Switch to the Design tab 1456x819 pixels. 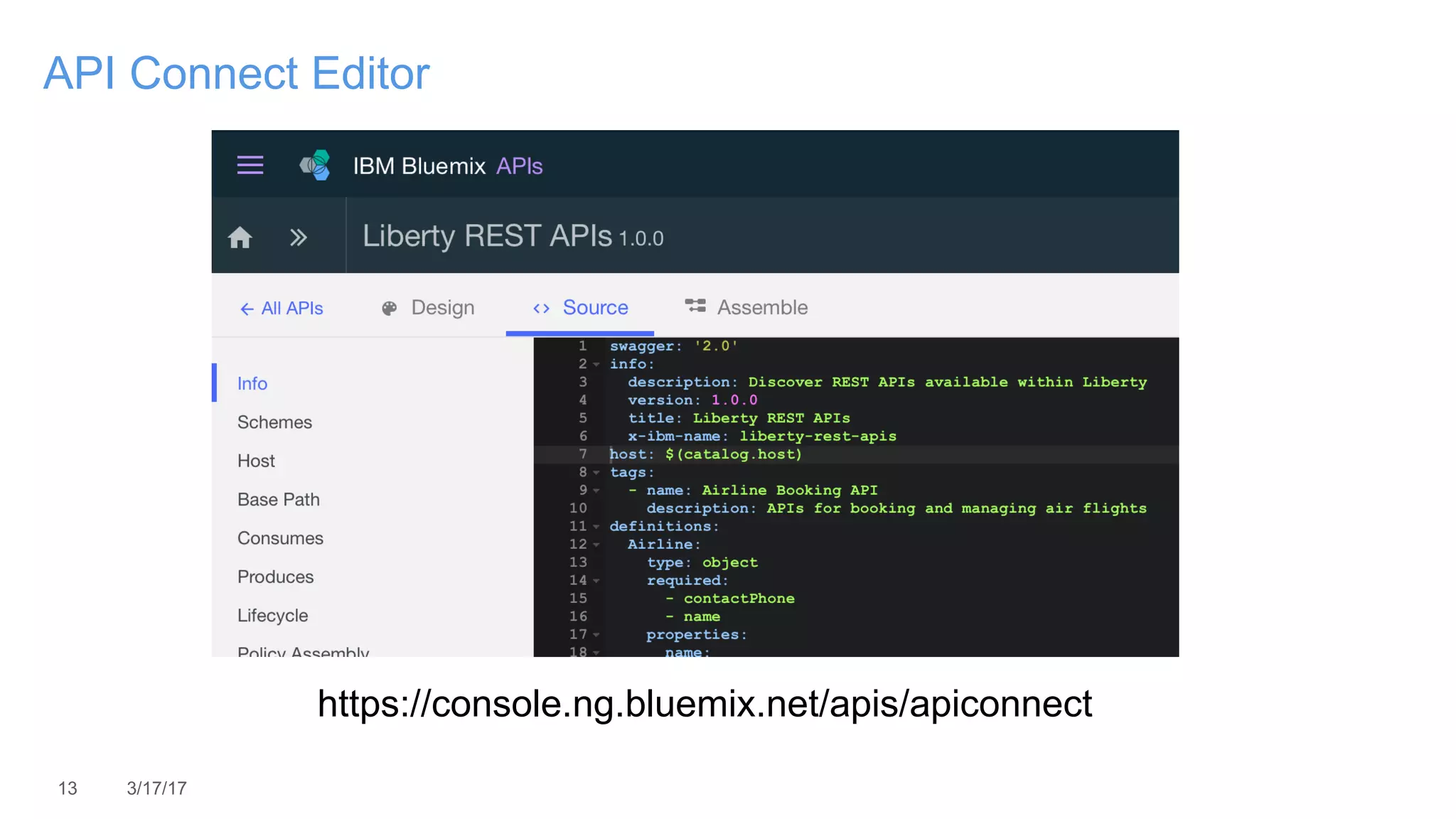pos(428,308)
